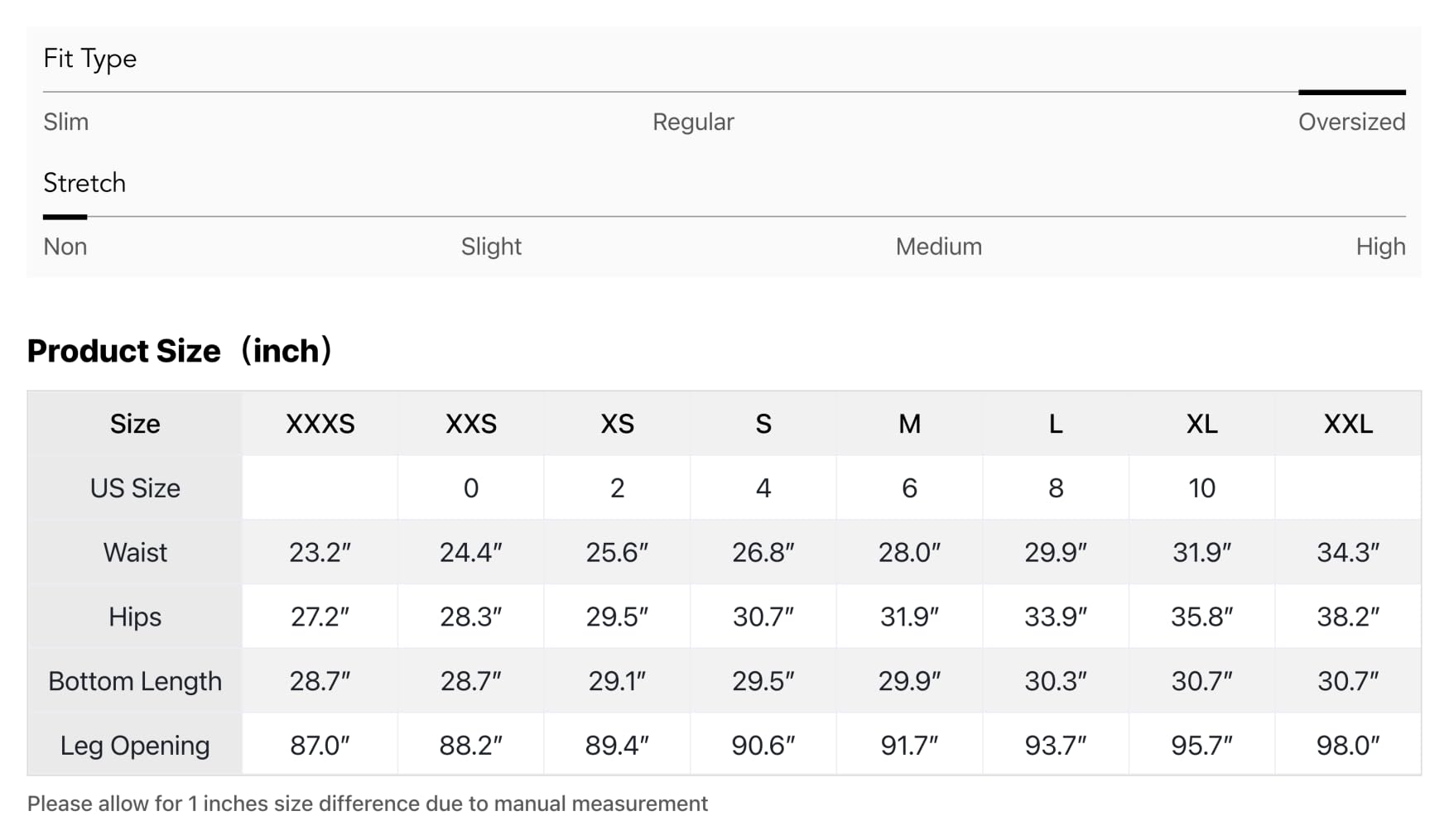Viewport: 1449px width, 840px height.
Task: Click the 28.0" waist cell for M
Action: (x=909, y=552)
